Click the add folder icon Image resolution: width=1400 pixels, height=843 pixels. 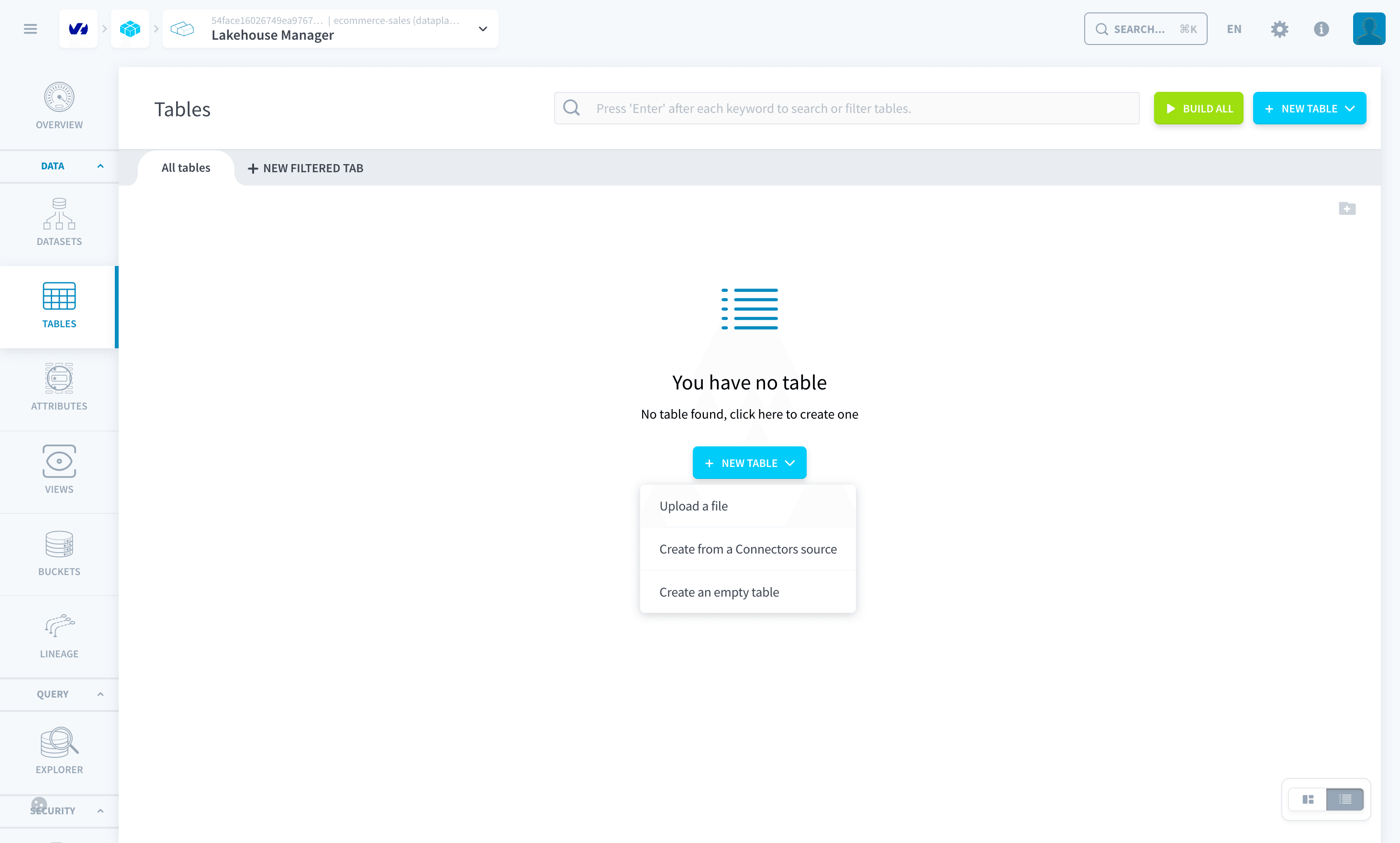(1346, 209)
